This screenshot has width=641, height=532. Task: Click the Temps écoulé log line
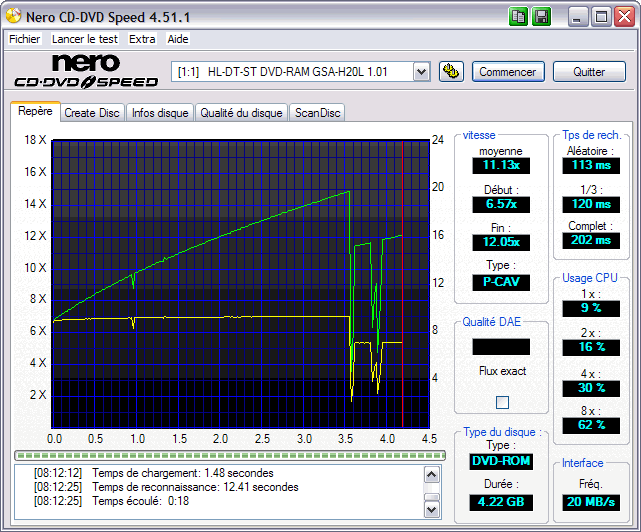click(111, 501)
